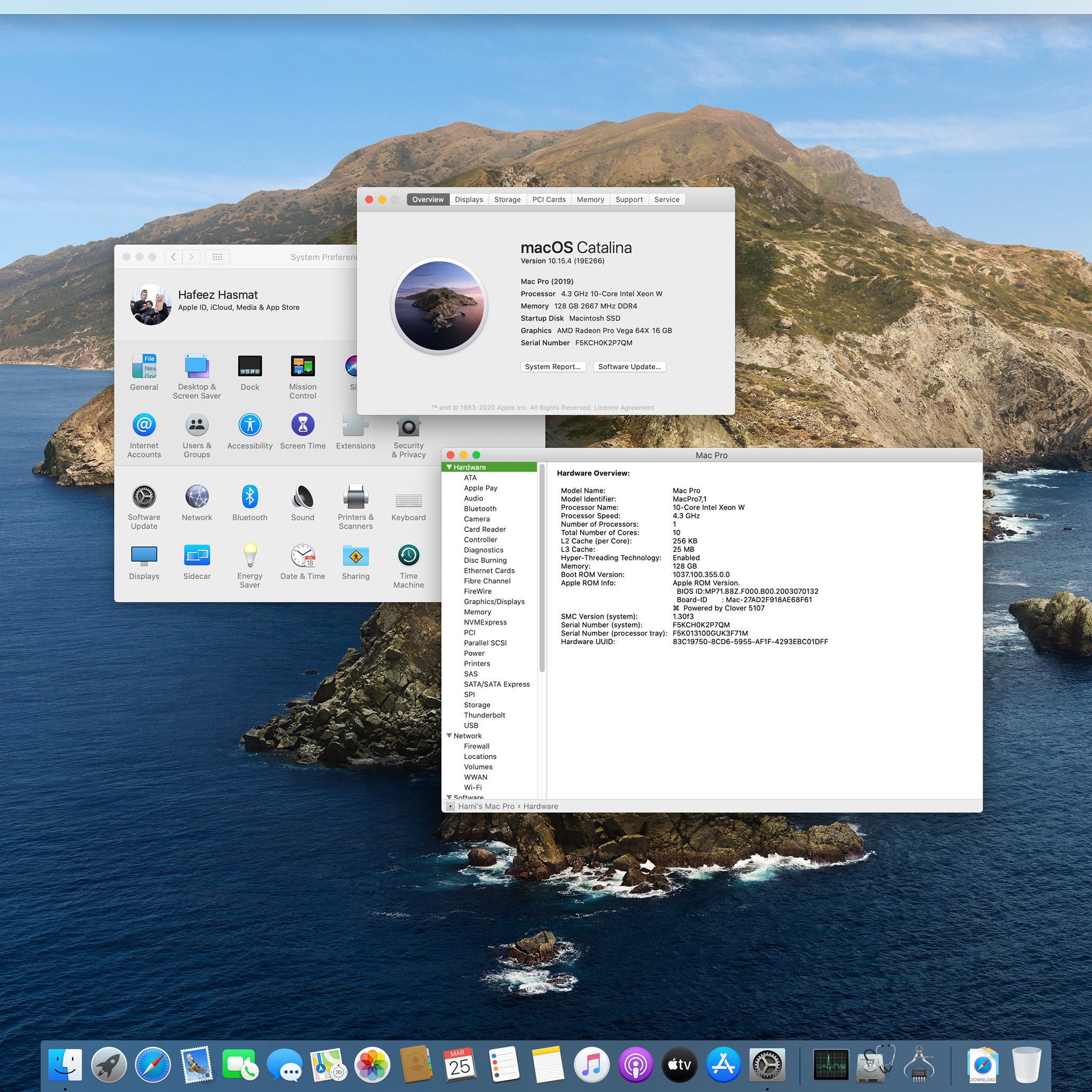Select NVMExpress in the sidebar
The width and height of the screenshot is (1092, 1092).
(x=486, y=622)
